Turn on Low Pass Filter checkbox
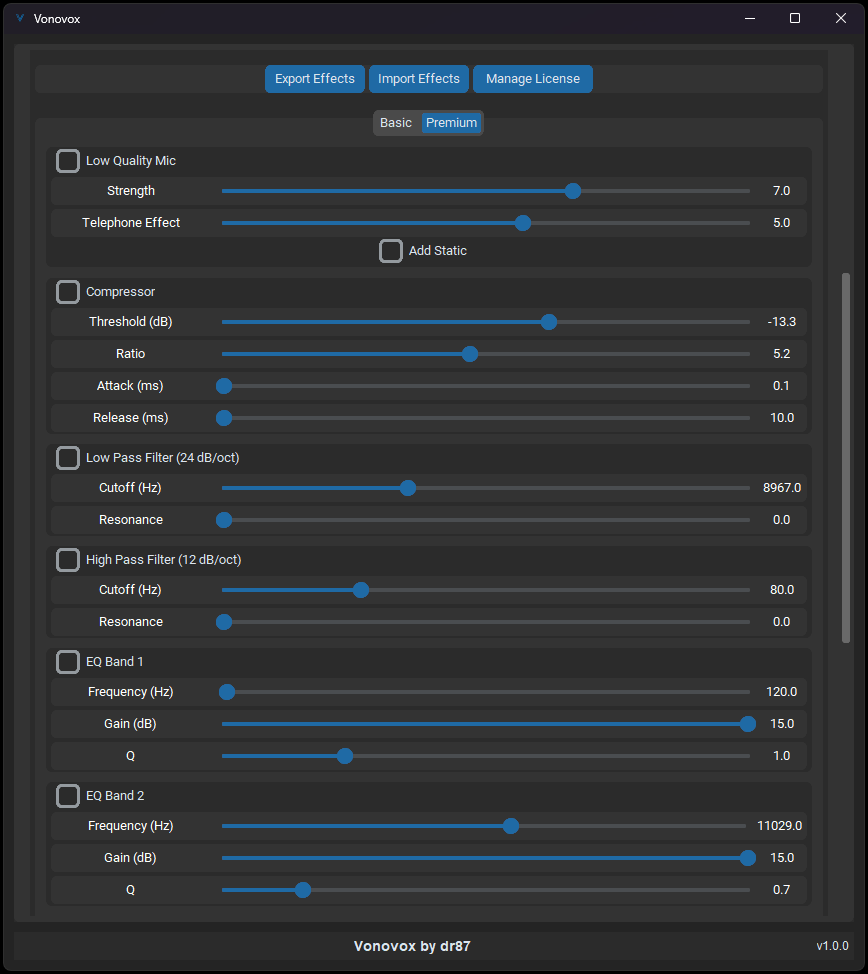This screenshot has height=974, width=868. click(x=68, y=458)
